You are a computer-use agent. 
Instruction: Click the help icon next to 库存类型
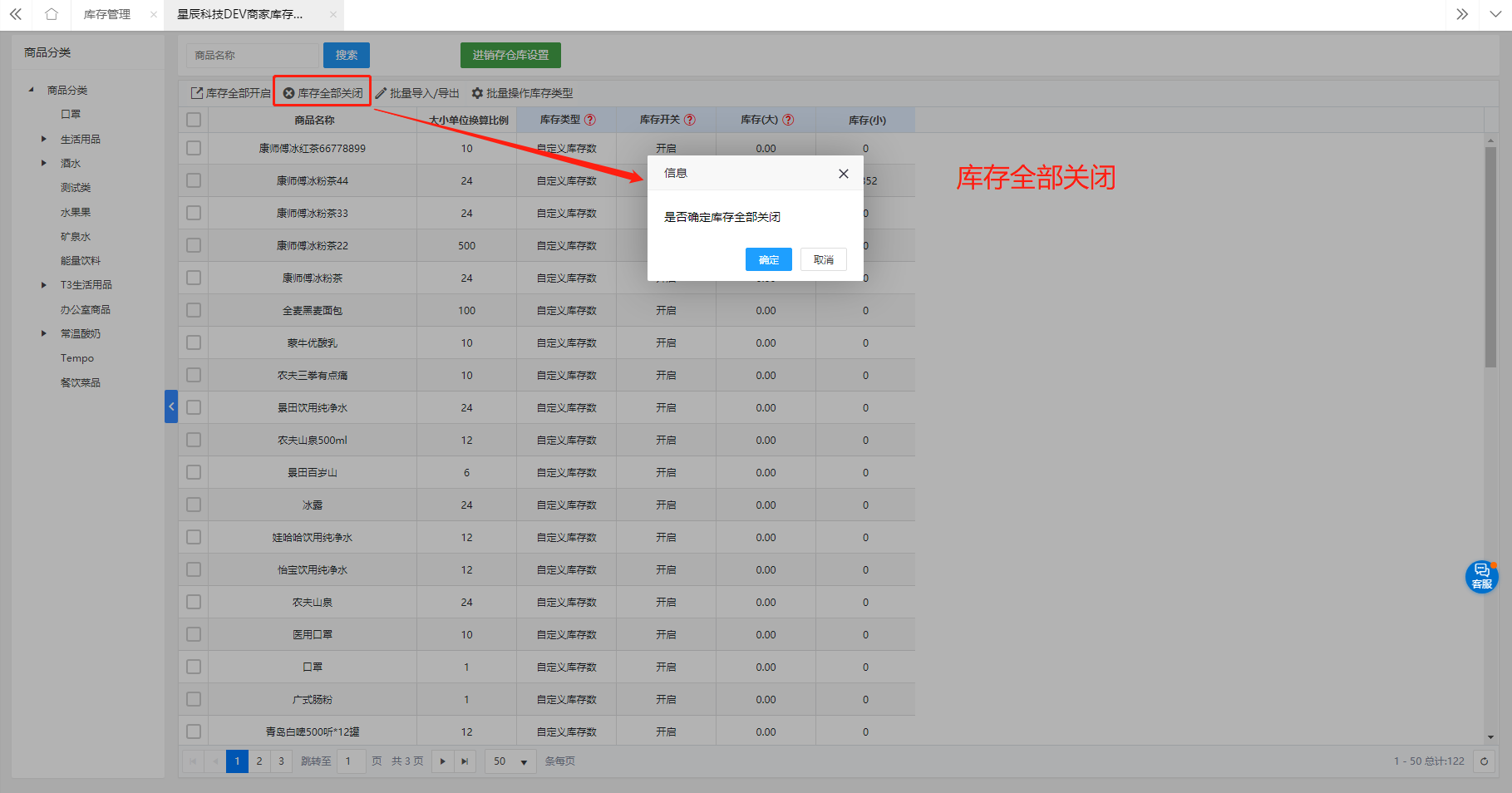(x=590, y=120)
